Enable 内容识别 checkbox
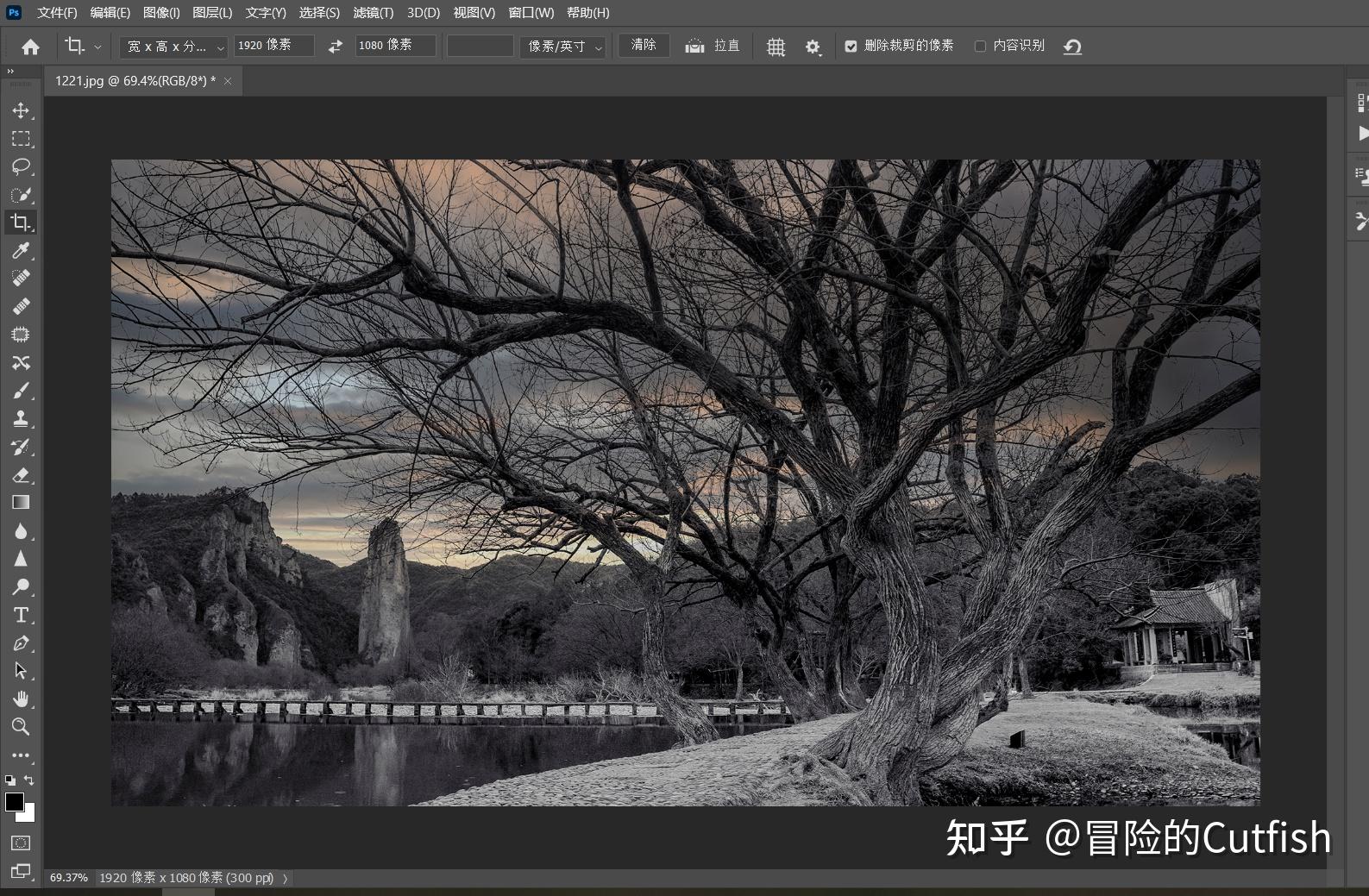This screenshot has width=1369, height=896. pos(980,47)
